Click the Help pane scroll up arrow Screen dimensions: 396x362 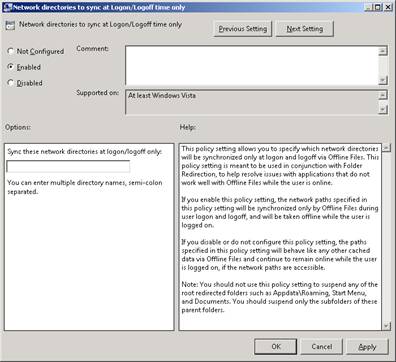click(x=386, y=148)
